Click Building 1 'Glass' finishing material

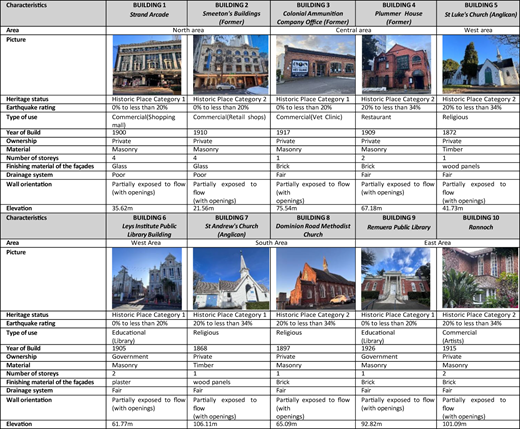[x=119, y=166]
